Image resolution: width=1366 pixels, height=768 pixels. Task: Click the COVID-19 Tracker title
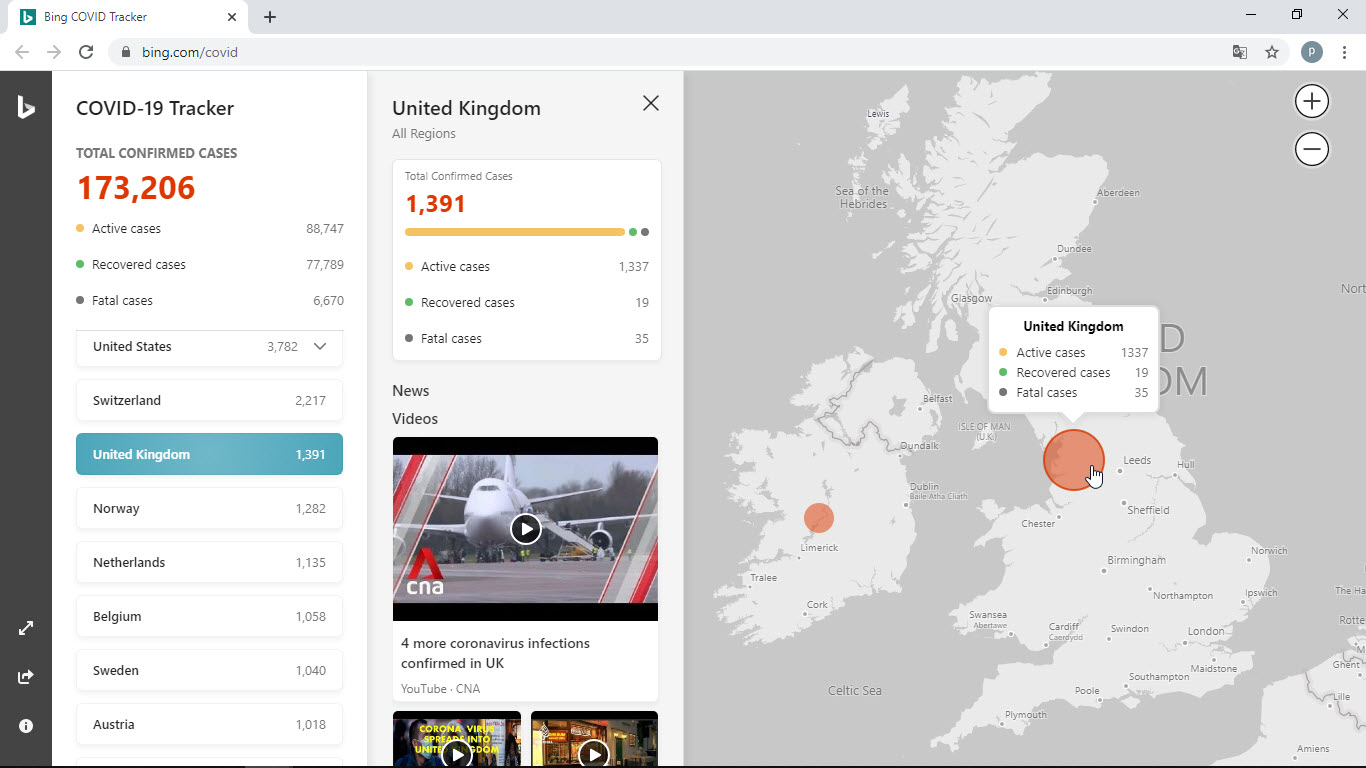pos(155,108)
